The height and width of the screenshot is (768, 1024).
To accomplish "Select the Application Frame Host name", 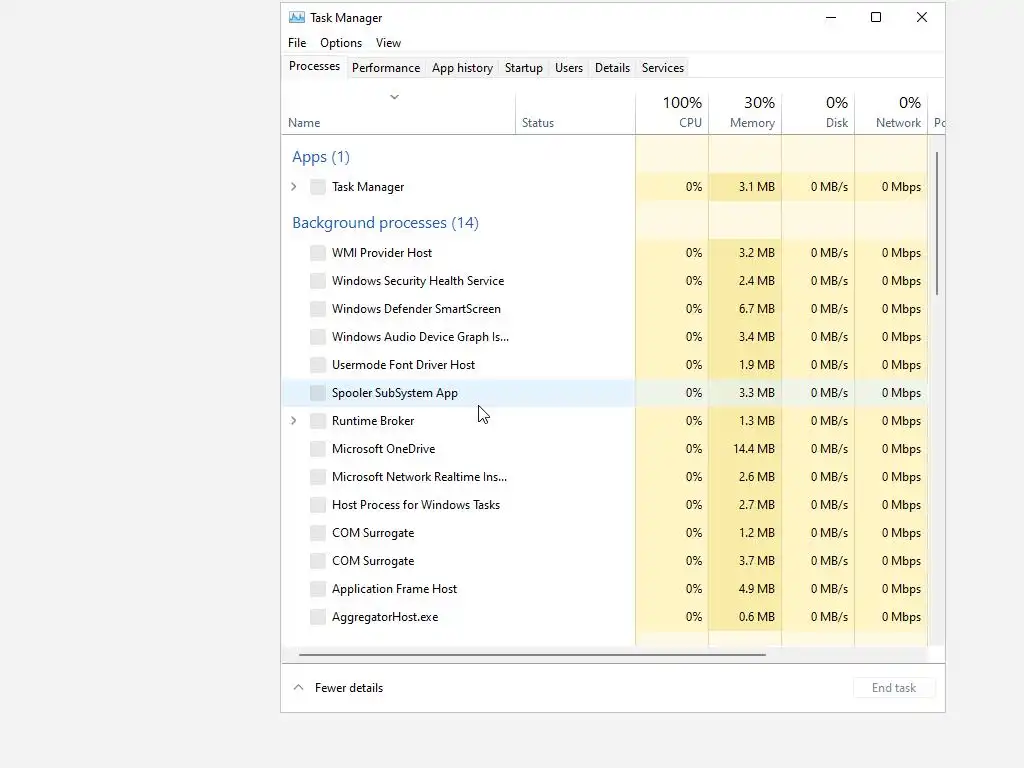I will (x=394, y=589).
